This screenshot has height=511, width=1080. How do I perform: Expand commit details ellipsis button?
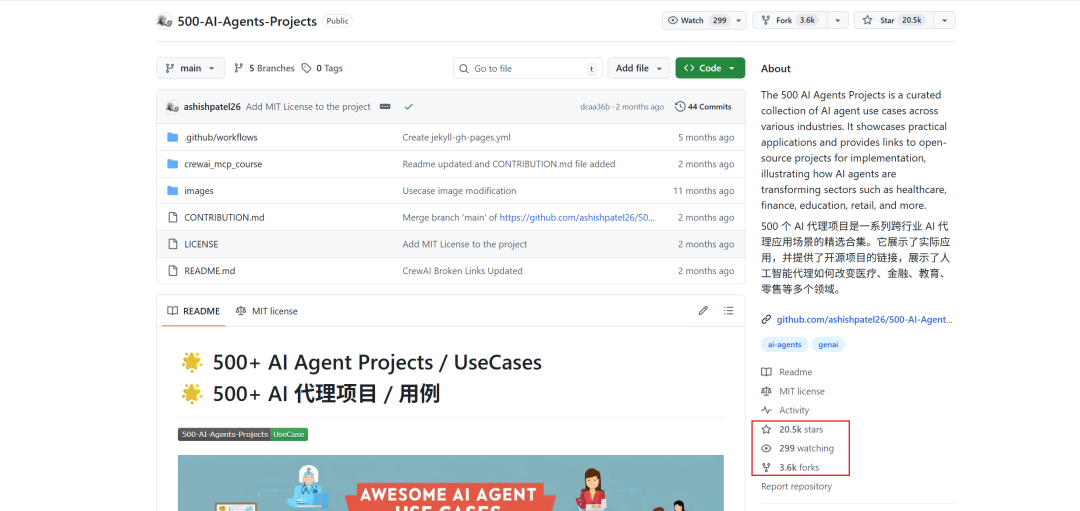click(x=385, y=107)
